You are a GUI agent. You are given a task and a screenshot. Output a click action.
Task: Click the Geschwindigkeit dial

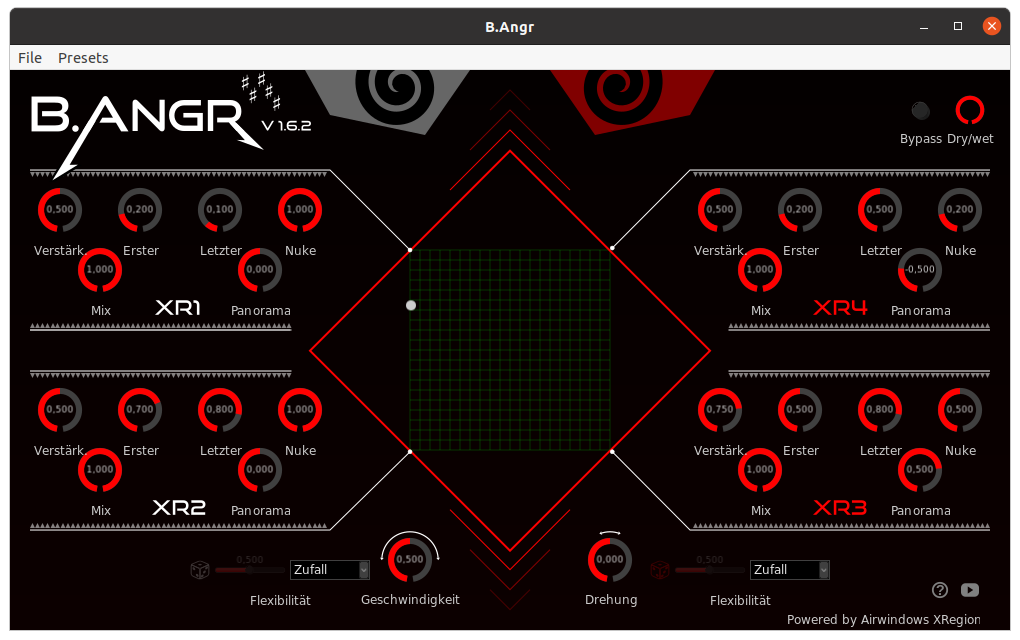coord(410,559)
